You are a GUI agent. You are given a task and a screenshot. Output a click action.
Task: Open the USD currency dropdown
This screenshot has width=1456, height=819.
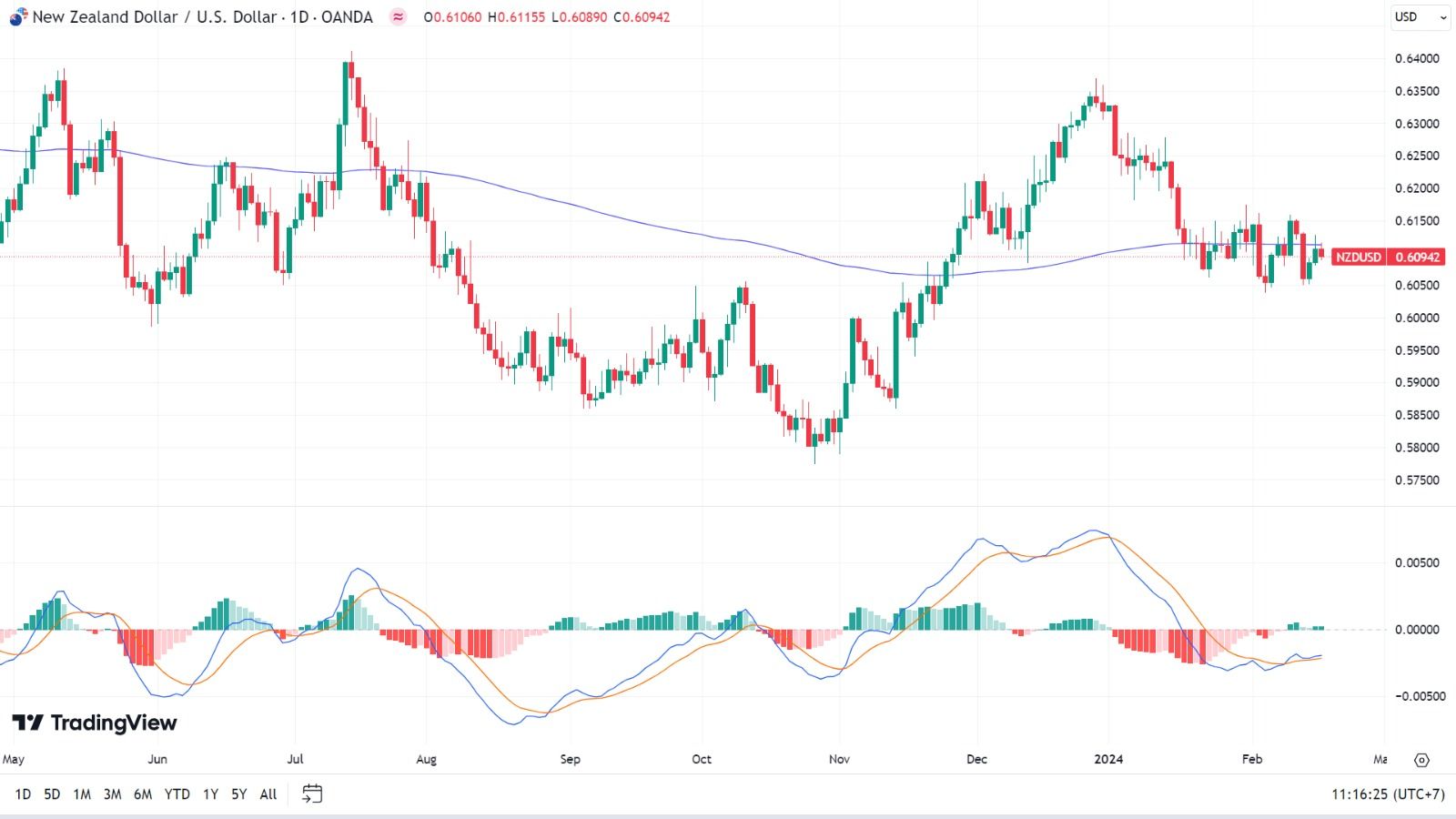coord(1421,16)
